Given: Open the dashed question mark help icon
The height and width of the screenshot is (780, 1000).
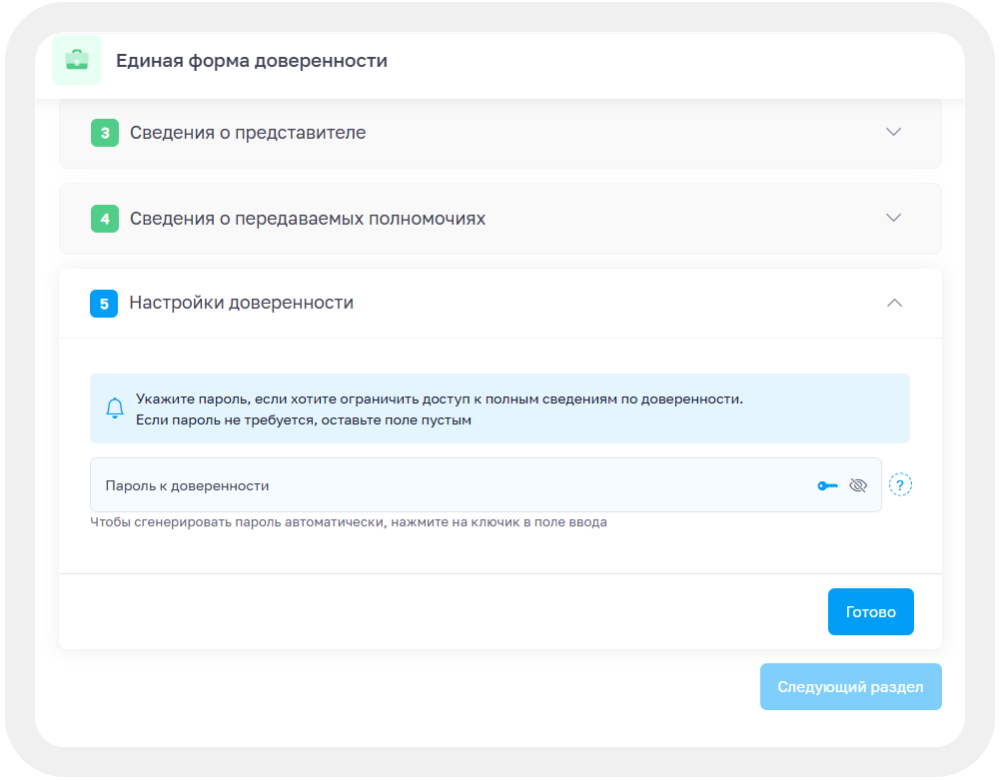Looking at the screenshot, I should (901, 484).
